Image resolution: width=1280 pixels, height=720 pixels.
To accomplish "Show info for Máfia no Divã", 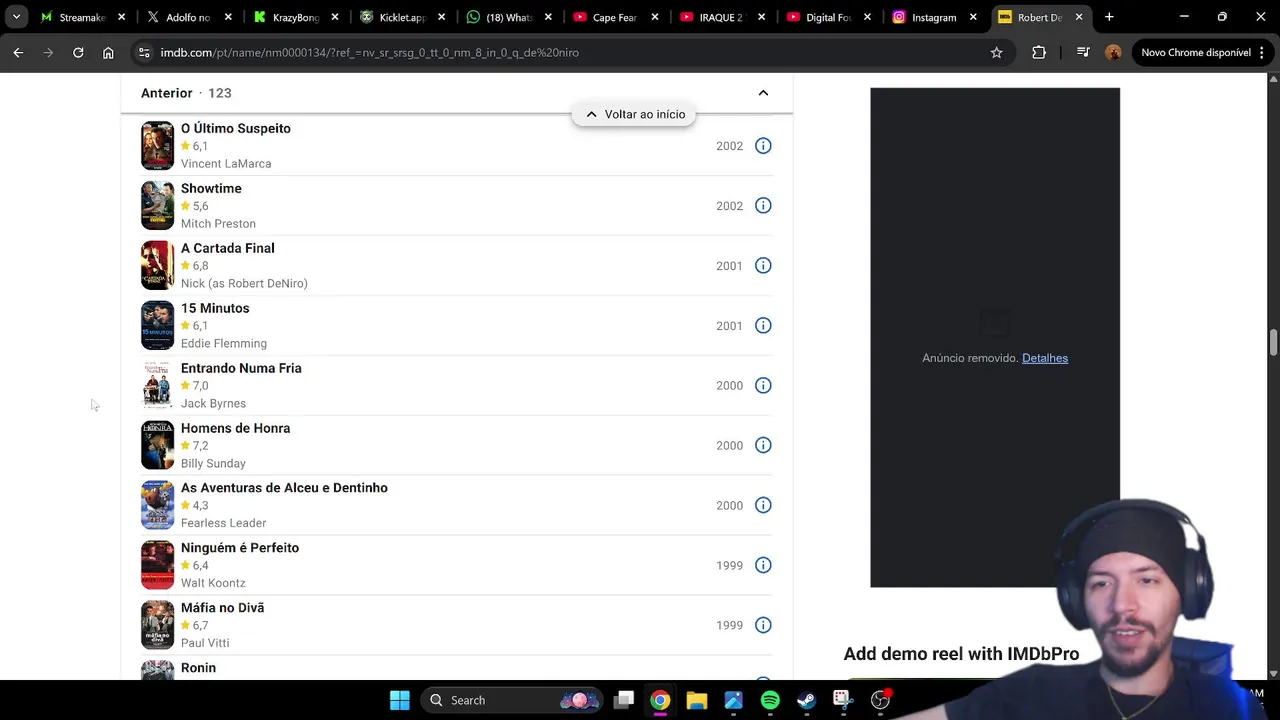I will (x=763, y=626).
